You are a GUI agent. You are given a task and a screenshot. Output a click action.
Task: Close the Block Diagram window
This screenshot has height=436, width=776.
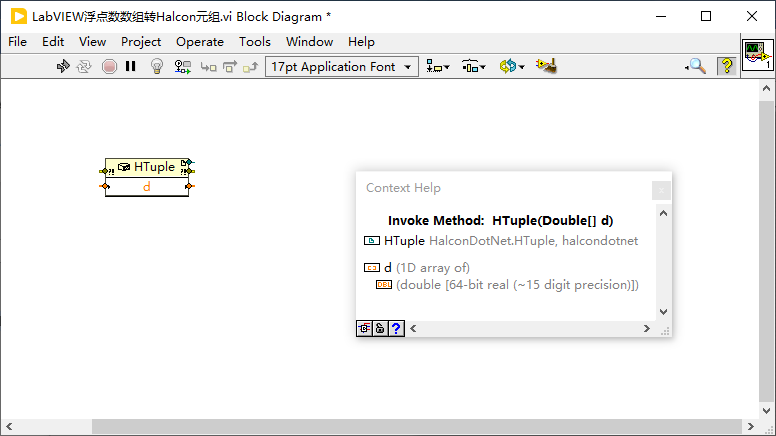[x=752, y=16]
